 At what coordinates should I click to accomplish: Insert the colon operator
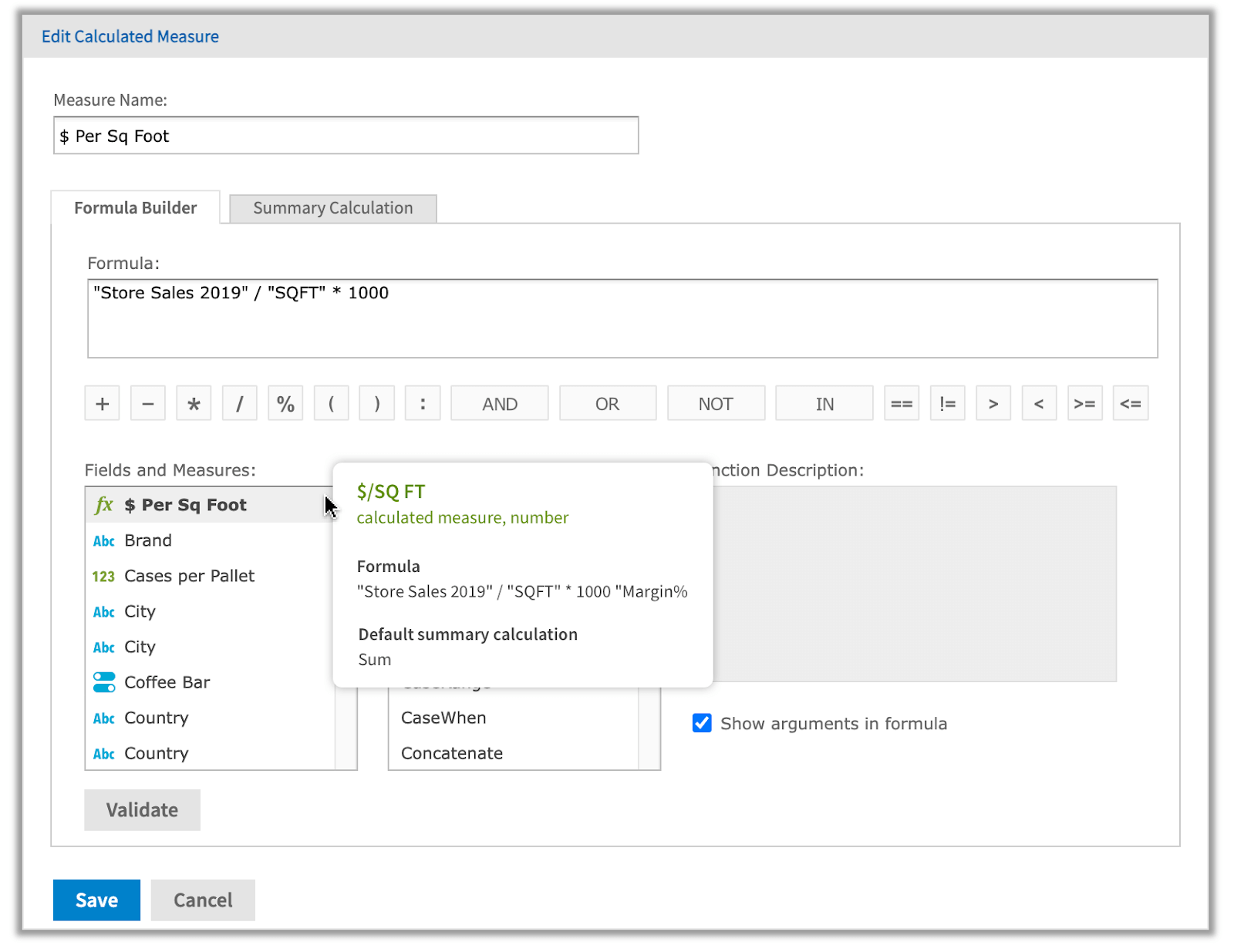(x=423, y=403)
